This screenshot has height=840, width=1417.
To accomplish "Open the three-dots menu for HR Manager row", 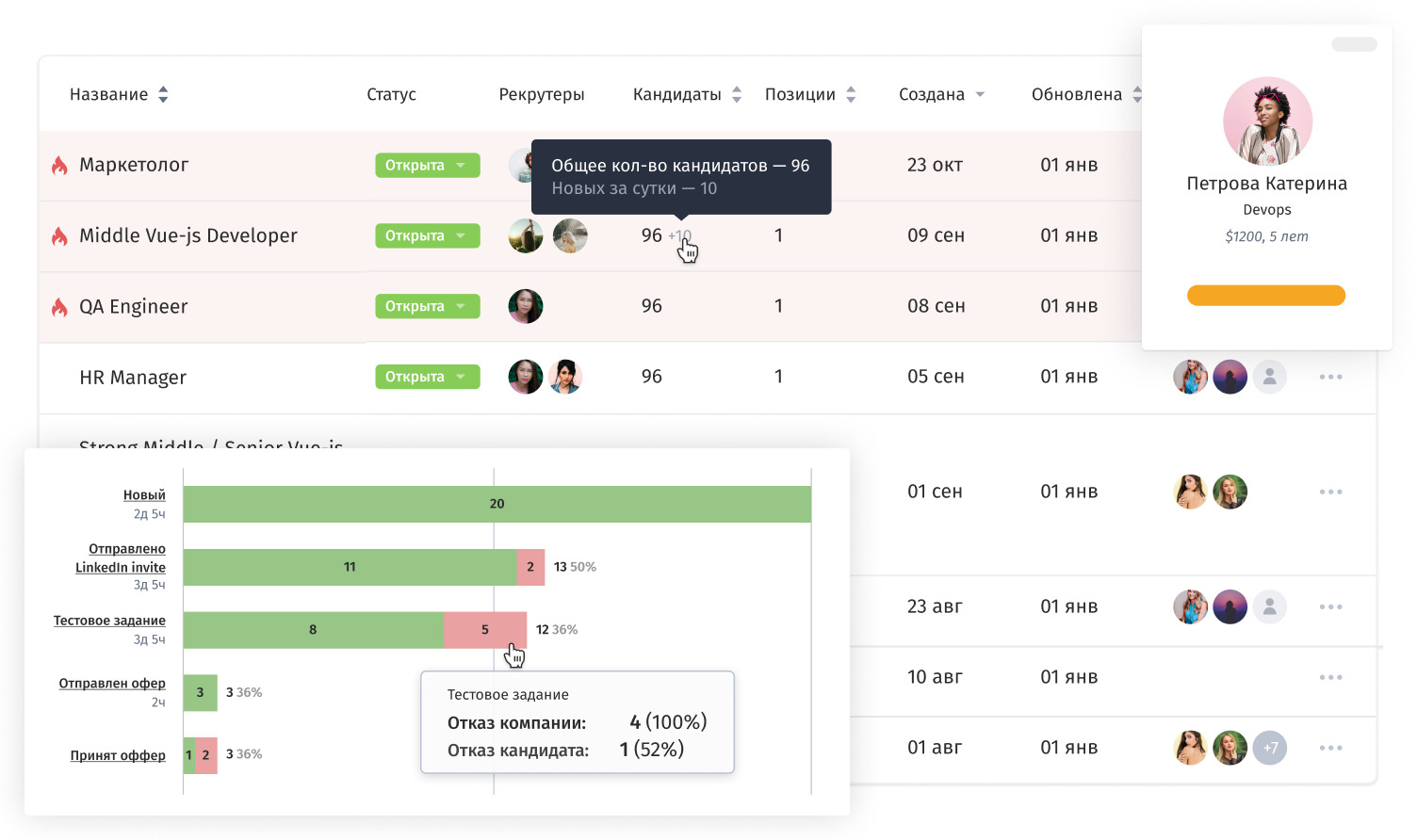I will pyautogui.click(x=1330, y=377).
